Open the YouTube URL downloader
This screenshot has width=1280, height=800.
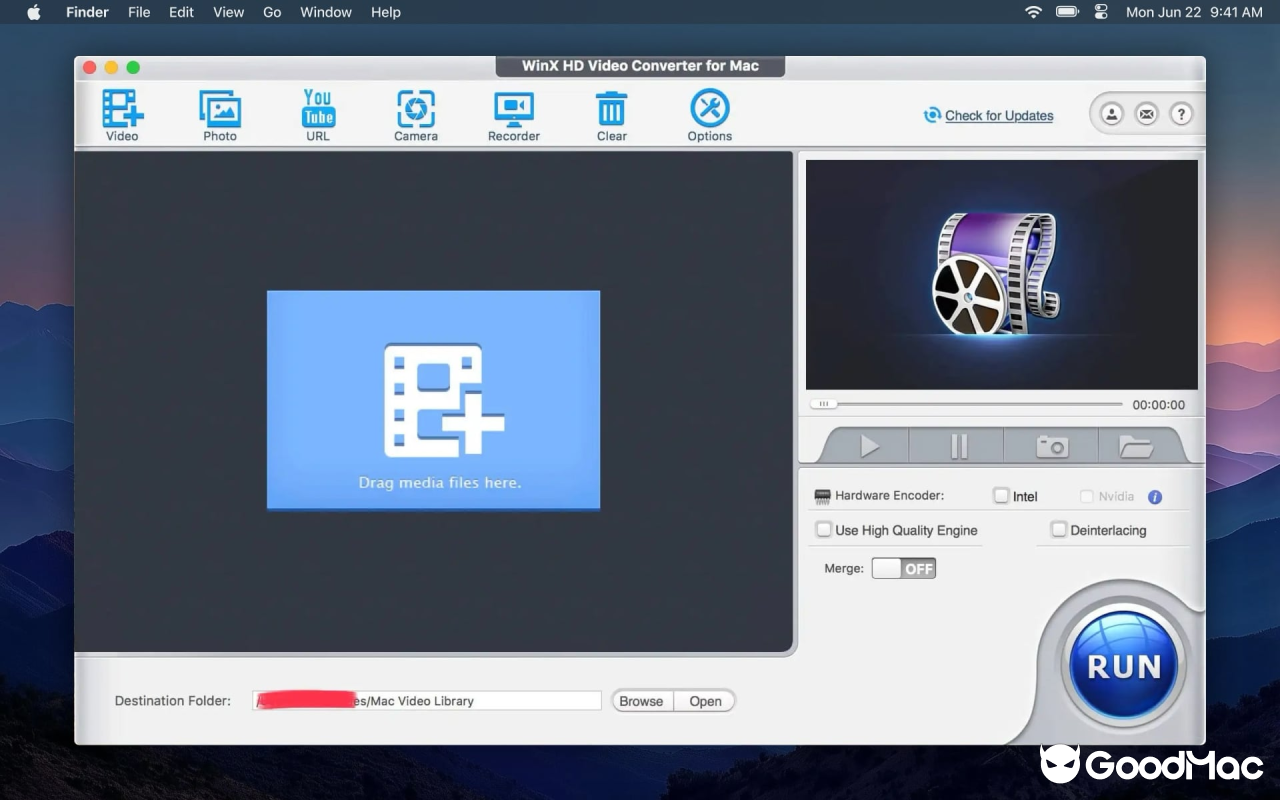[x=318, y=115]
